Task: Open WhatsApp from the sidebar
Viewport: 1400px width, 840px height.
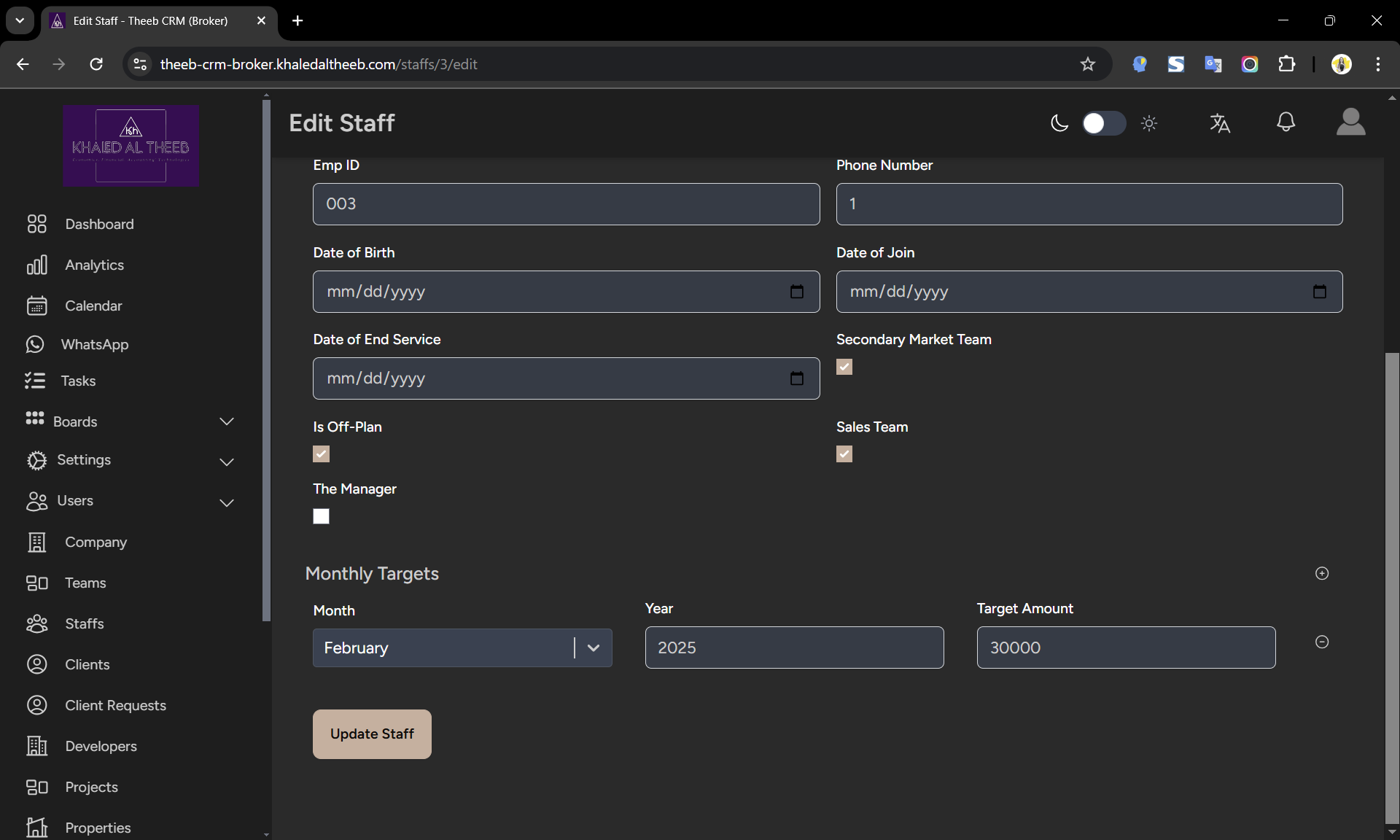Action: click(94, 344)
